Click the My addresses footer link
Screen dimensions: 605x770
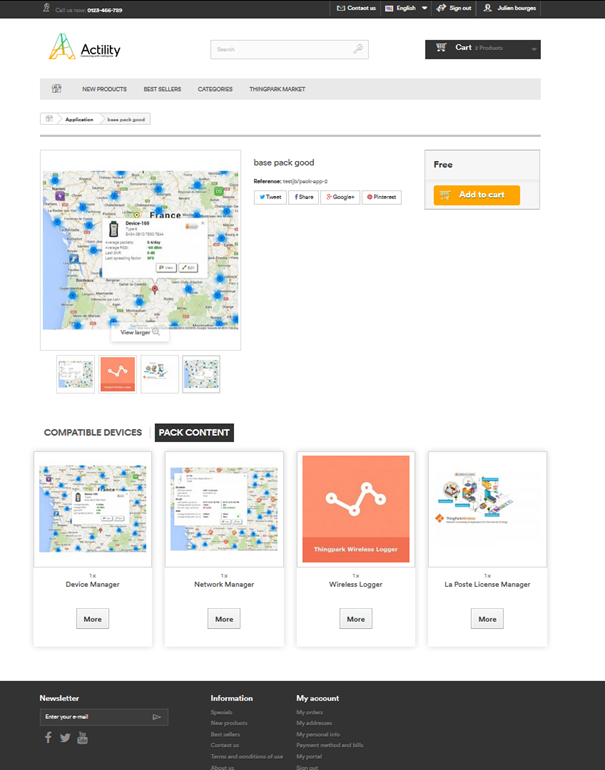[x=314, y=723]
